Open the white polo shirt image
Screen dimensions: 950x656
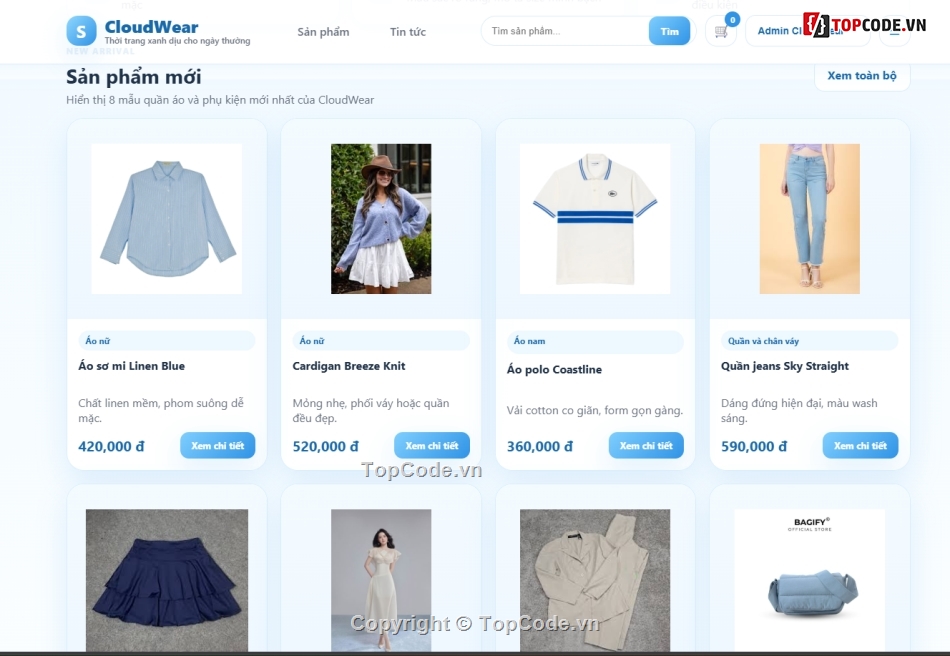coord(595,219)
